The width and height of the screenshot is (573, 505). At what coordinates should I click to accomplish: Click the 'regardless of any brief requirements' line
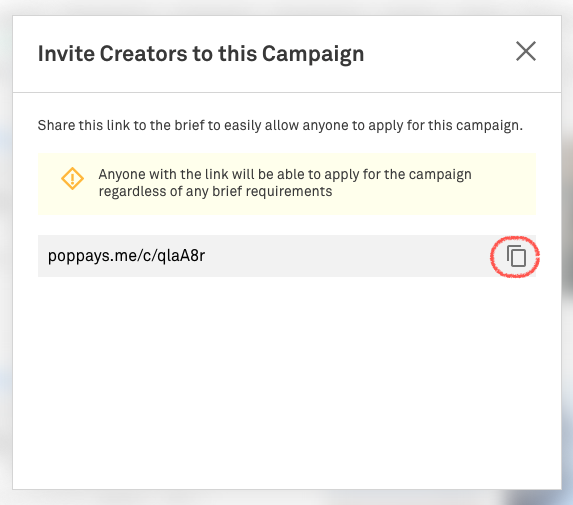pyautogui.click(x=215, y=191)
